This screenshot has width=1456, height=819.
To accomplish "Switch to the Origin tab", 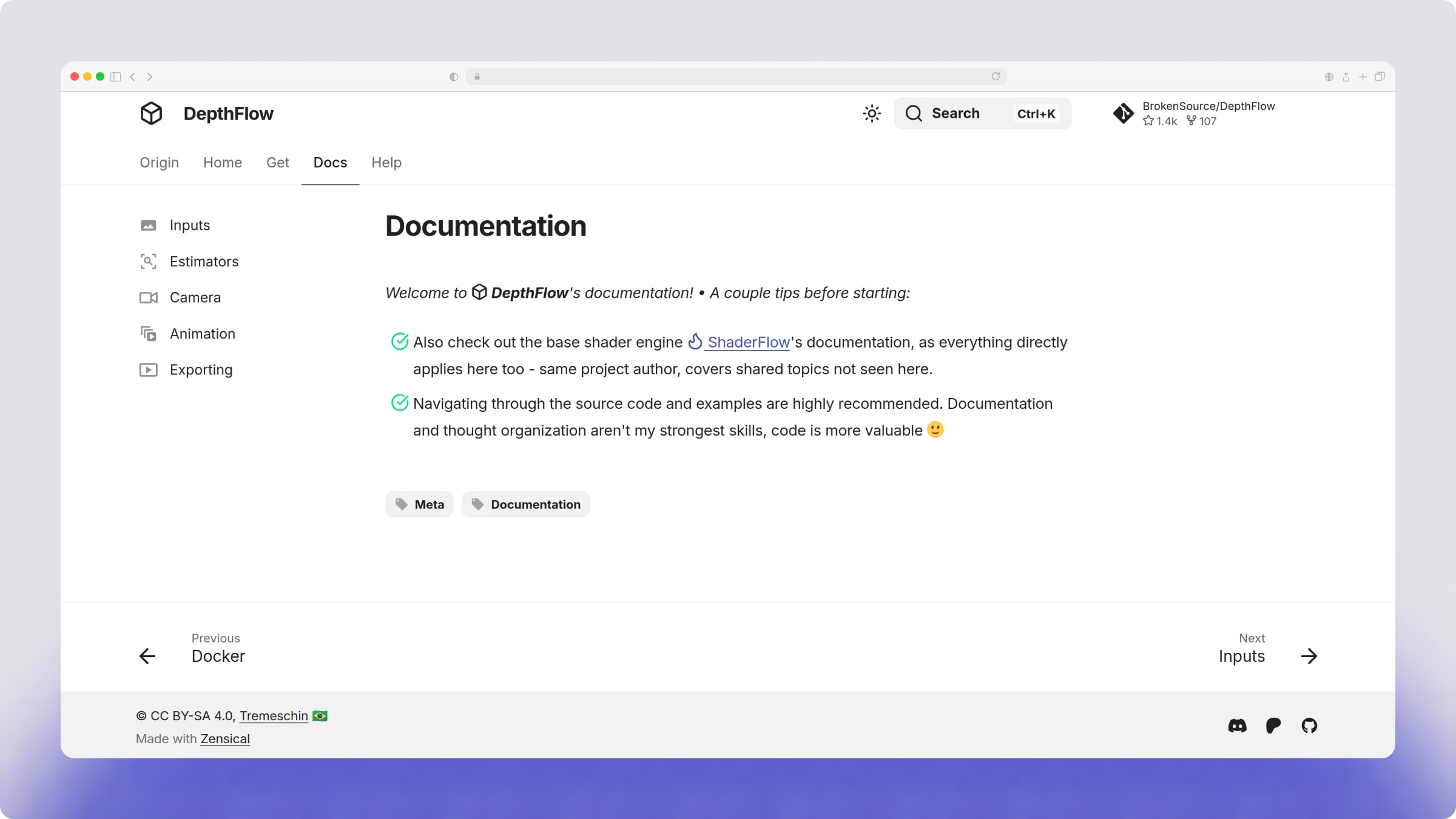I will (x=159, y=163).
